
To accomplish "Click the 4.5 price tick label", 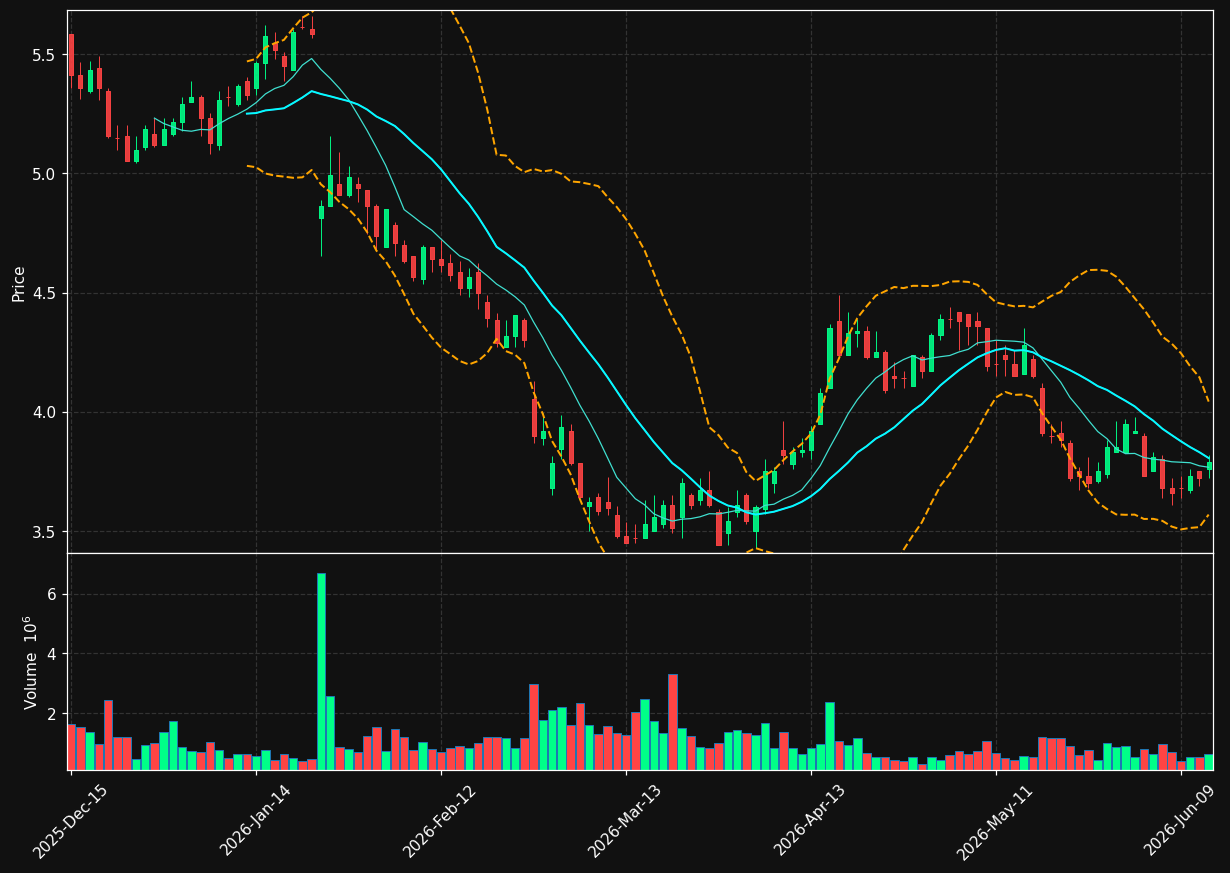I will tap(43, 294).
